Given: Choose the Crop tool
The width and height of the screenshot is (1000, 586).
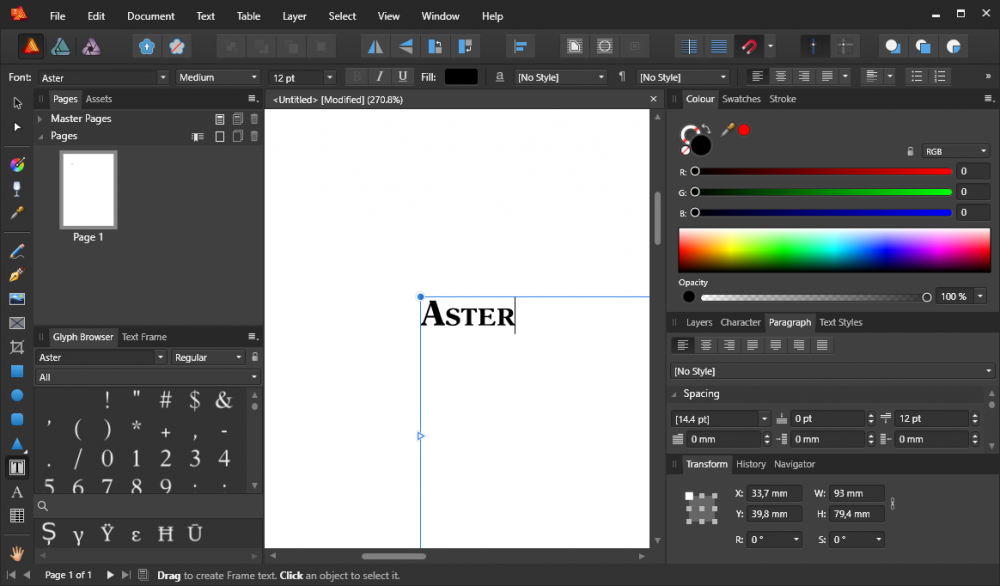Looking at the screenshot, I should (17, 347).
